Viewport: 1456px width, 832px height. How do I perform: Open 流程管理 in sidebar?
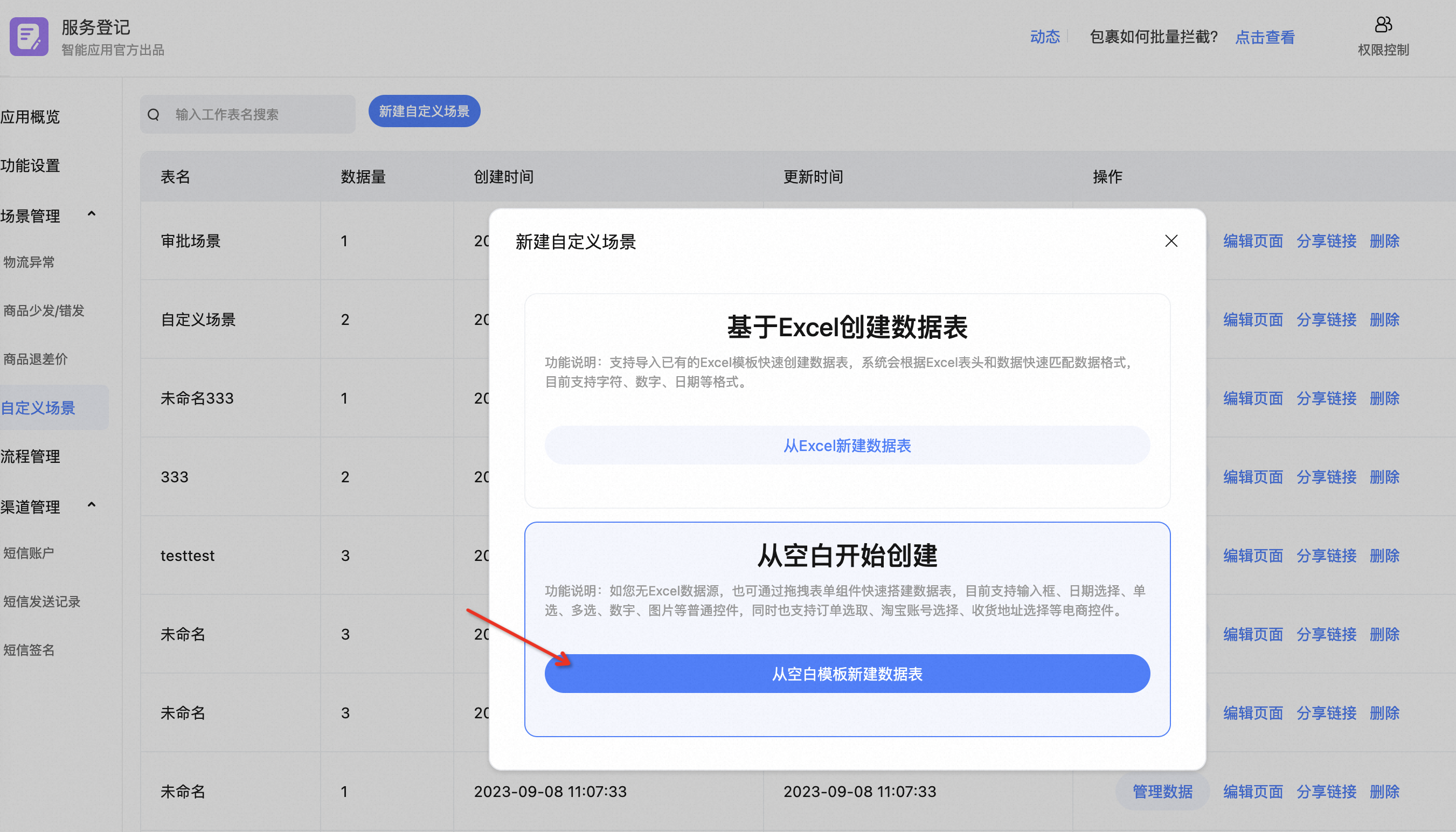tap(30, 456)
